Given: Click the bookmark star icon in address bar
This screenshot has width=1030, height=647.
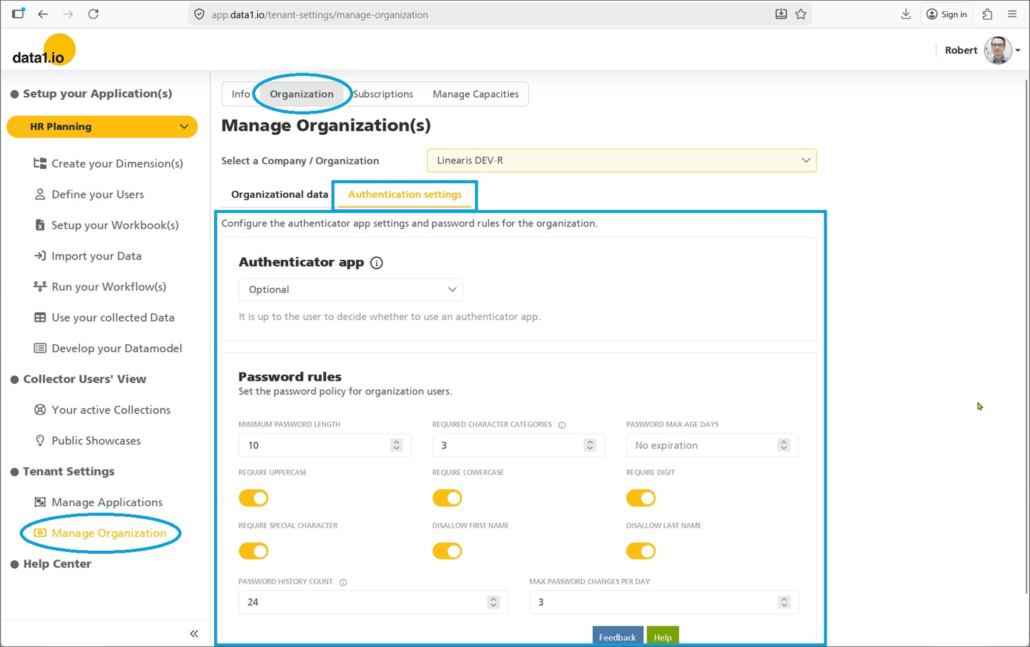Looking at the screenshot, I should pos(800,14).
